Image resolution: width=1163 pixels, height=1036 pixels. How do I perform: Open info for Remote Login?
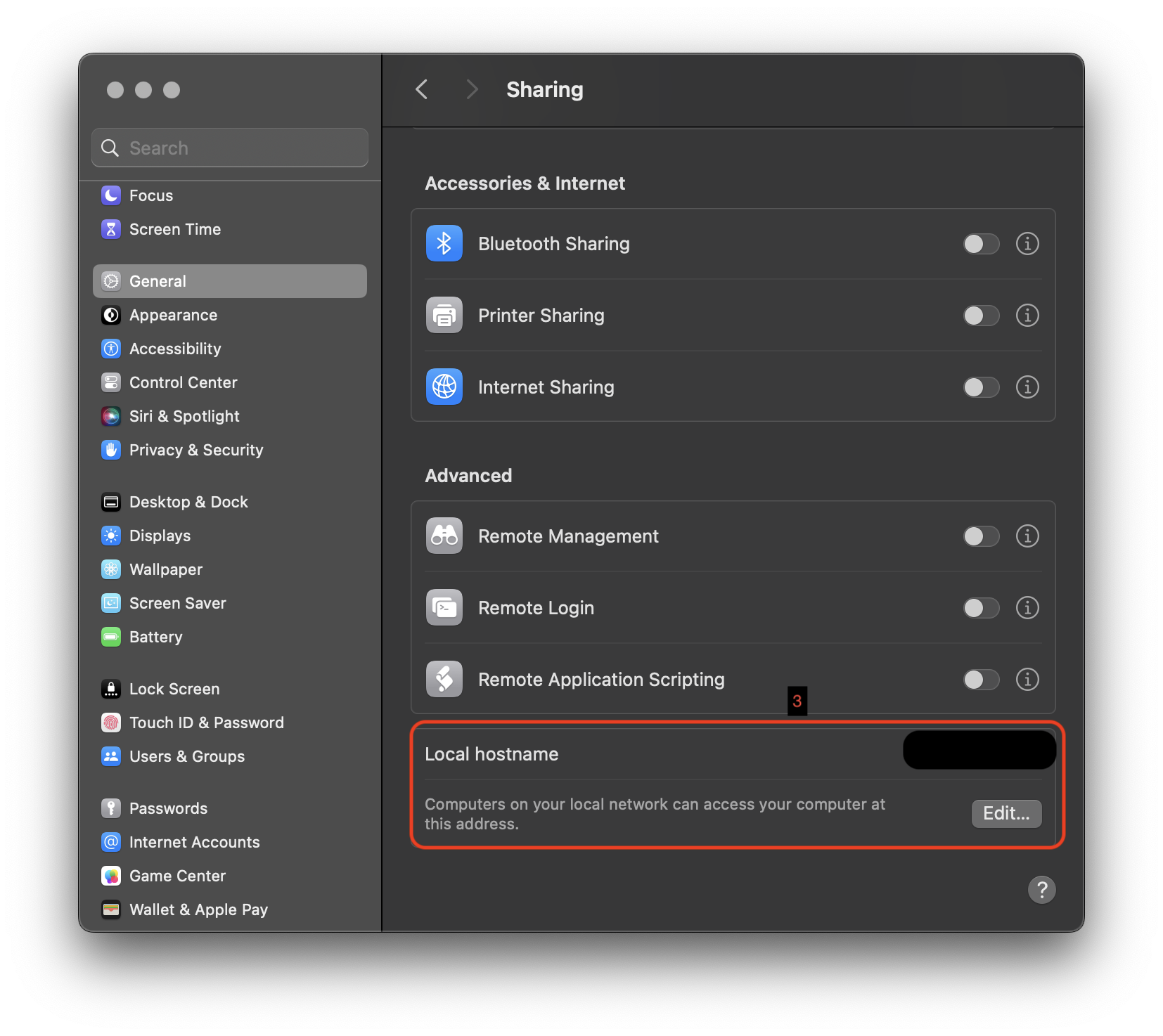click(1027, 608)
